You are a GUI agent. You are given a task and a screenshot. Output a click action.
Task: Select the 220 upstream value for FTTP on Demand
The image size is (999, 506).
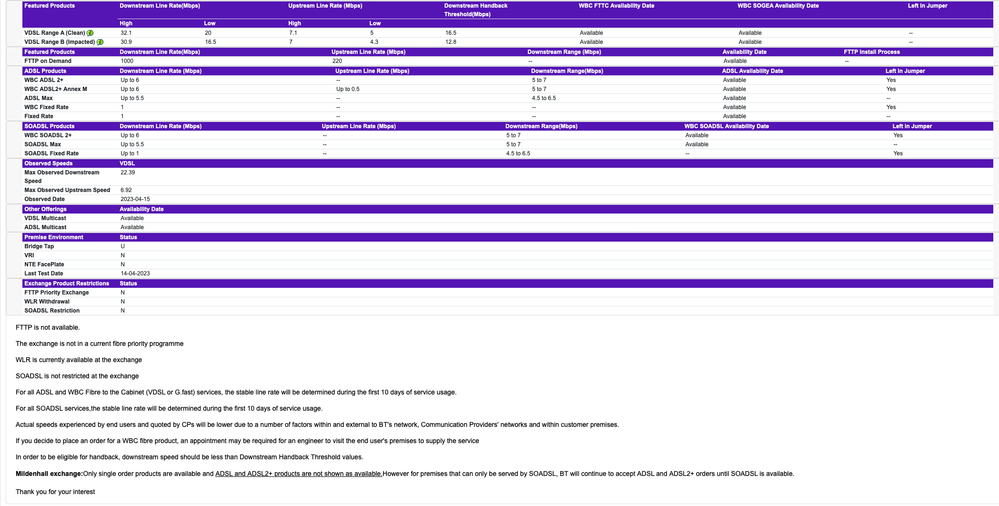coord(337,61)
